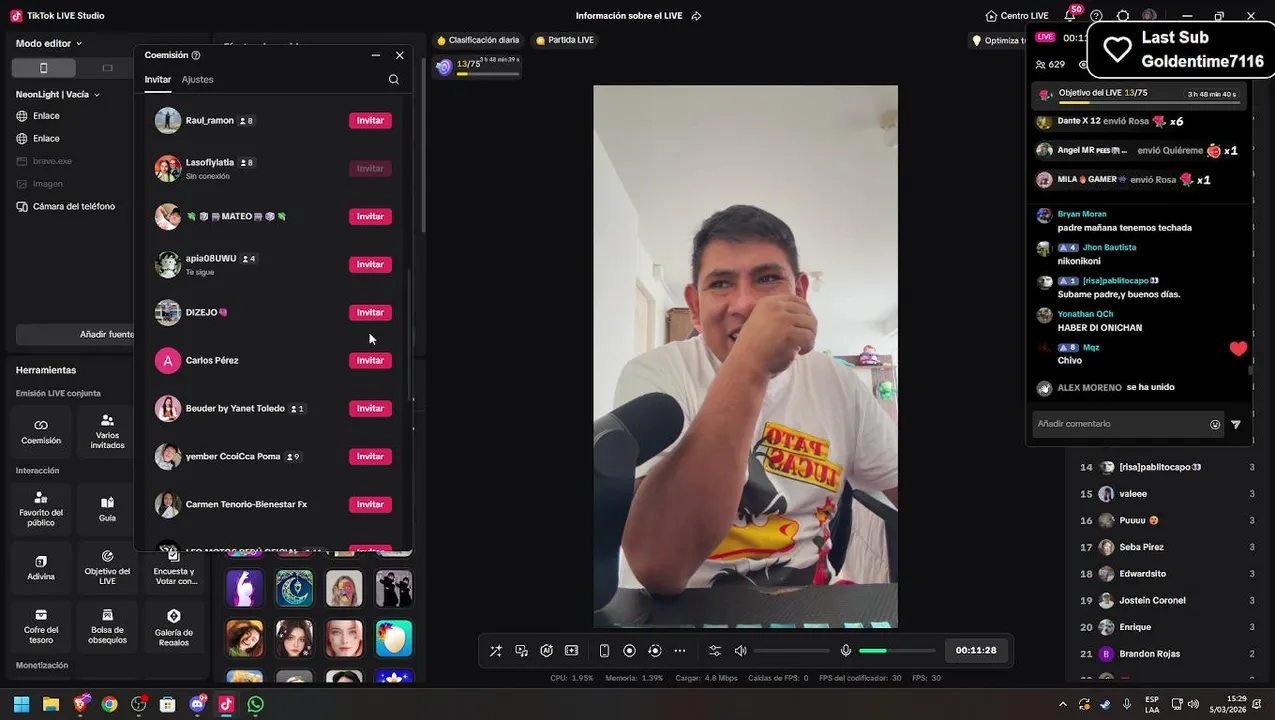Mute the speaker volume icon
This screenshot has width=1275, height=720.
point(740,651)
